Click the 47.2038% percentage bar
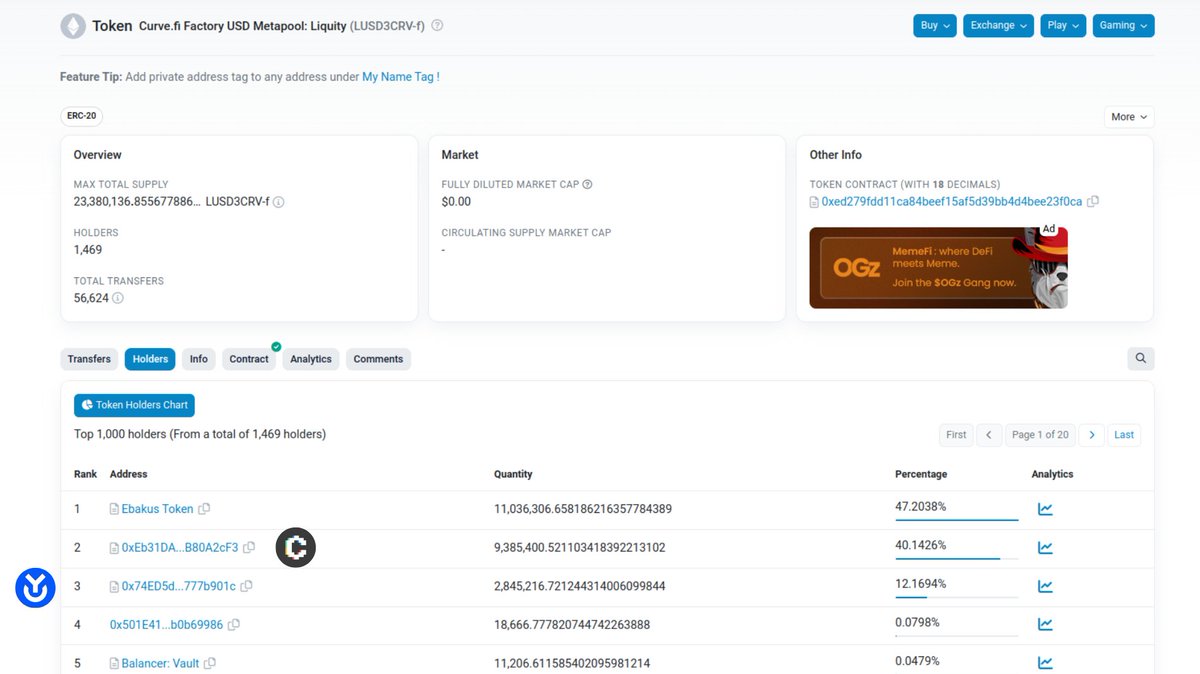Screen dimensions: 1200x674 pos(956,520)
